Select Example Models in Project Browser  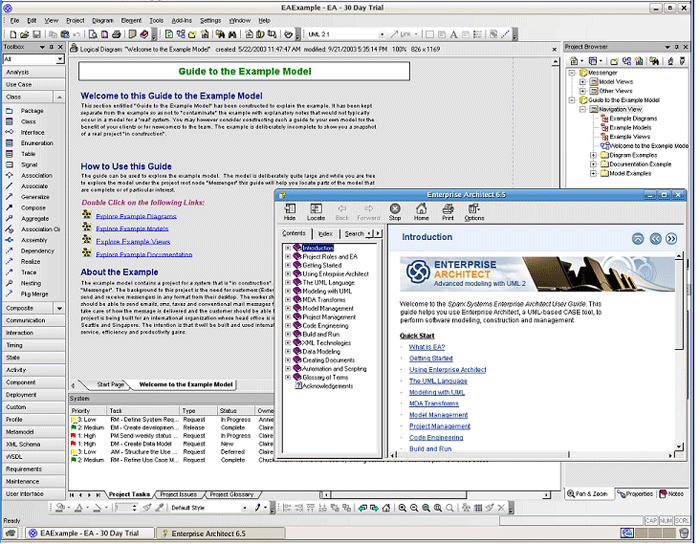[x=630, y=128]
